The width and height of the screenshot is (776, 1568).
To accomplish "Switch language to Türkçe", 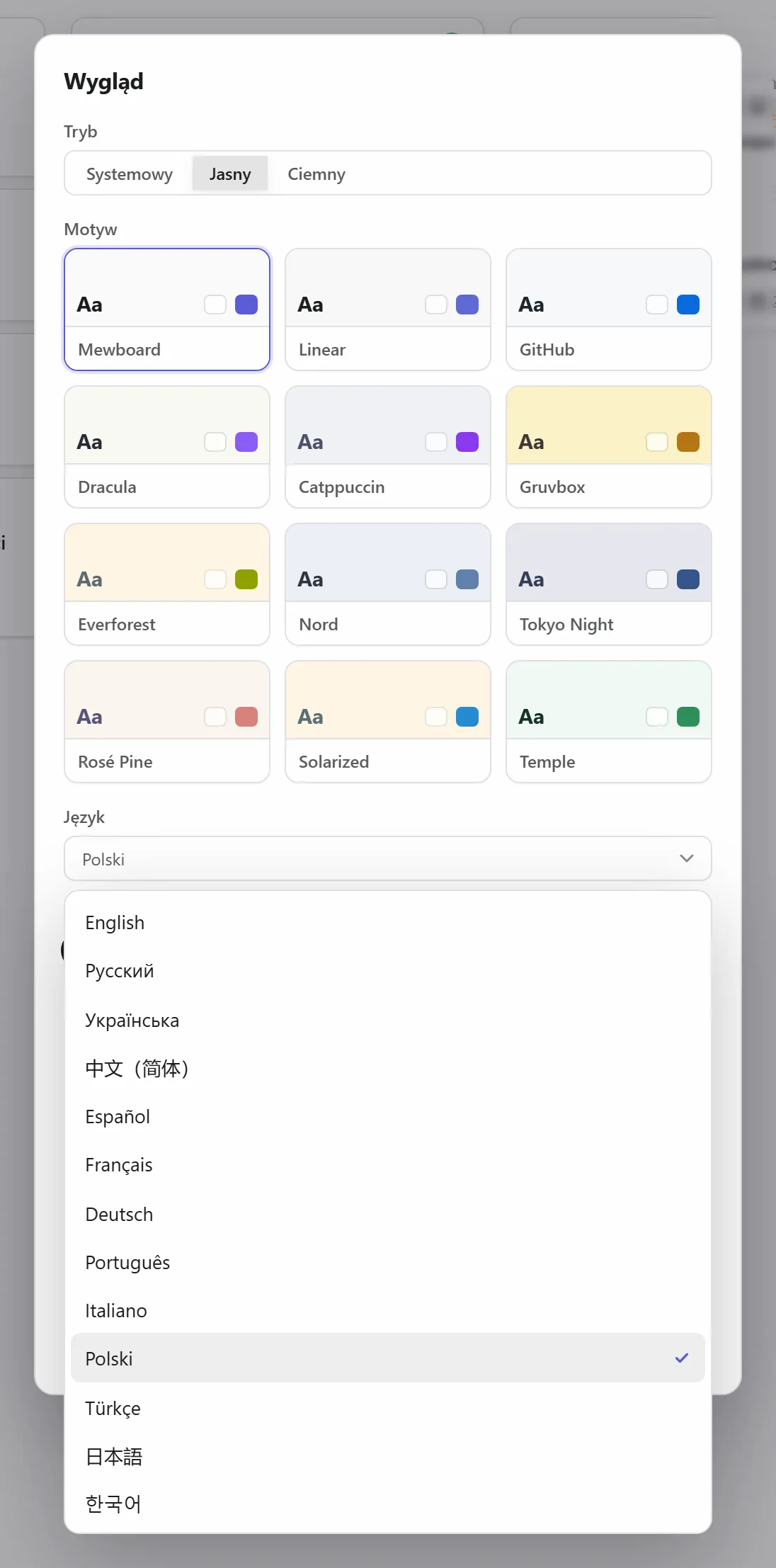I will tap(388, 1408).
